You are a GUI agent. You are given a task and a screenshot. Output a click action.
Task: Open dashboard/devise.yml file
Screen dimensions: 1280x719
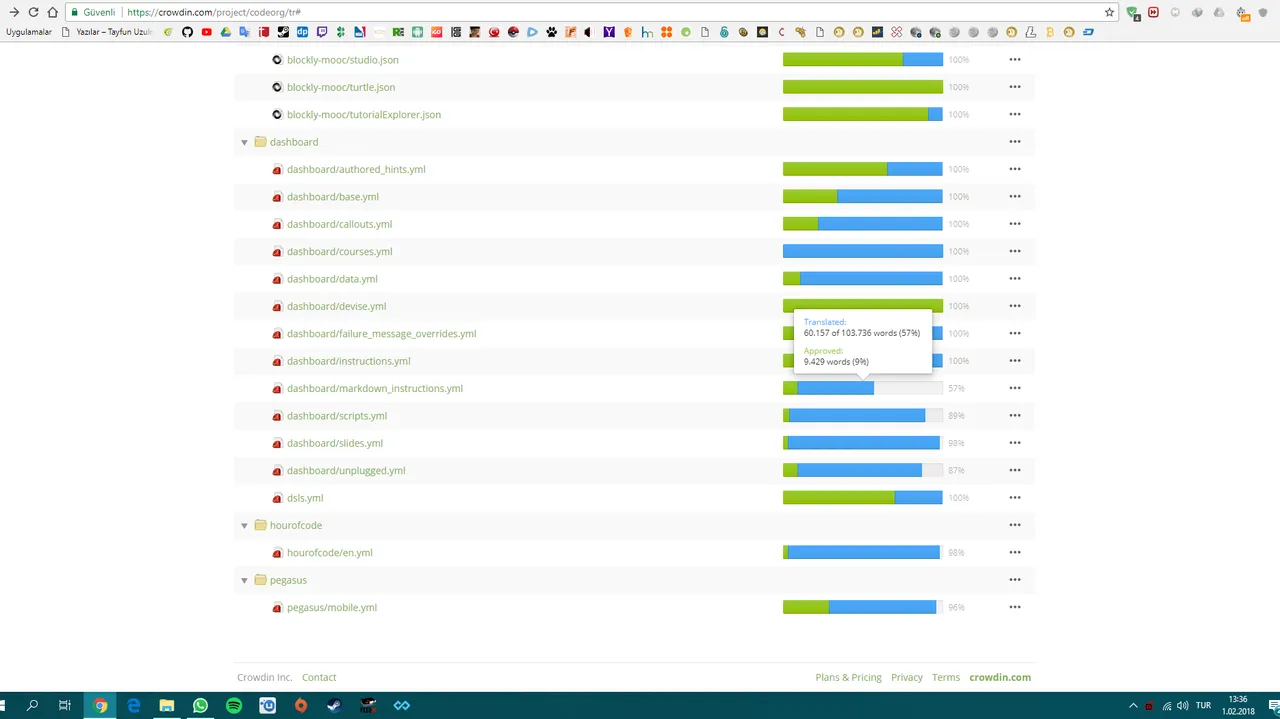336,306
